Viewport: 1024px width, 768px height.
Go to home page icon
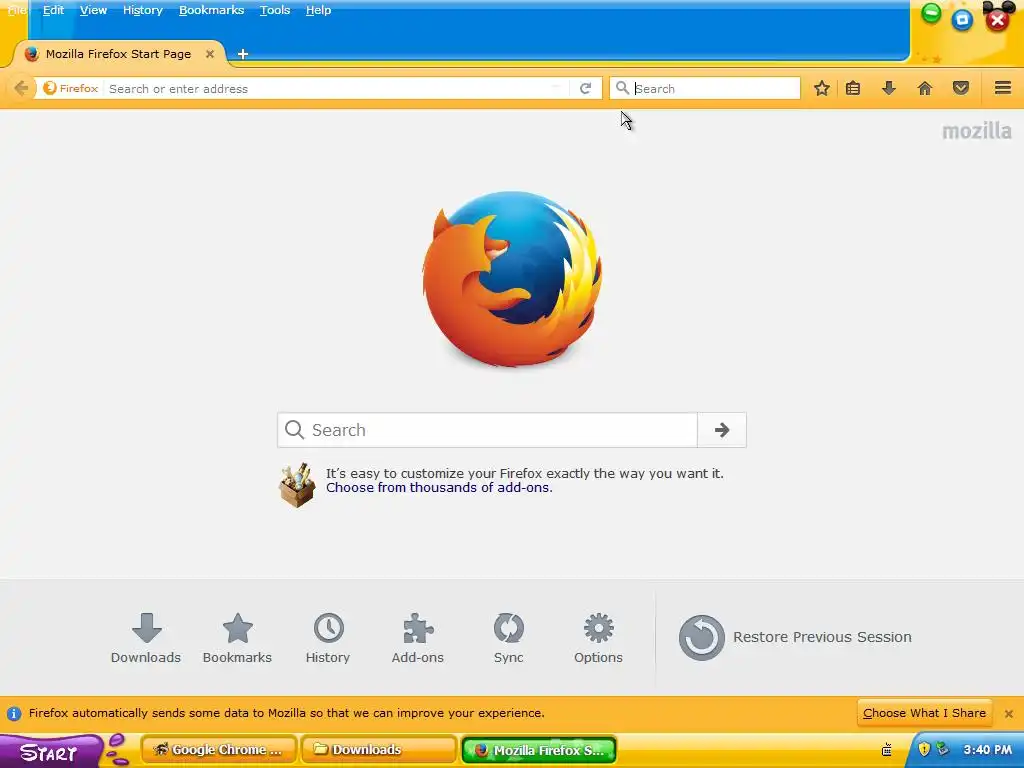coord(925,88)
